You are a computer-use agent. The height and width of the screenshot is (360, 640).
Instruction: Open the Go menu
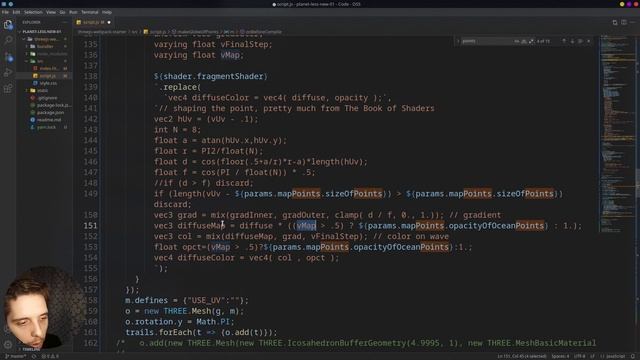pos(62,12)
